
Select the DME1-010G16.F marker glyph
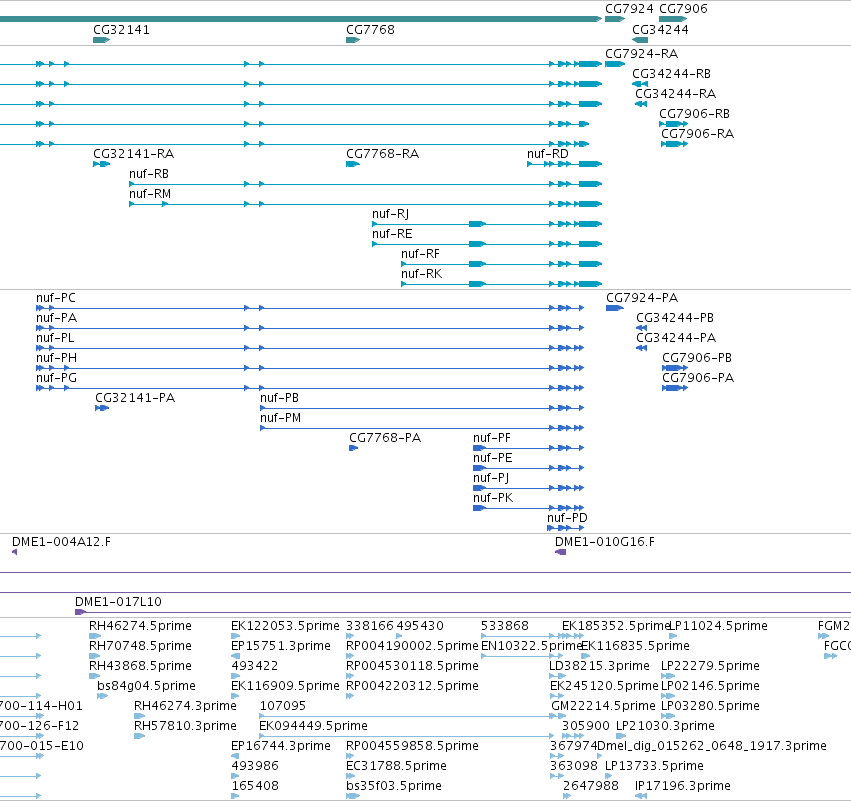(561, 552)
